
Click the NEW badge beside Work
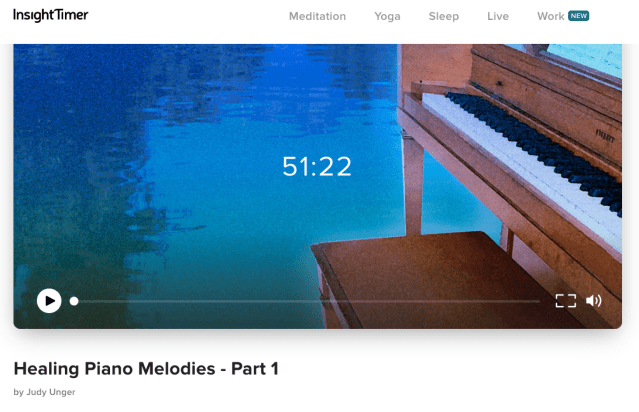pos(579,16)
